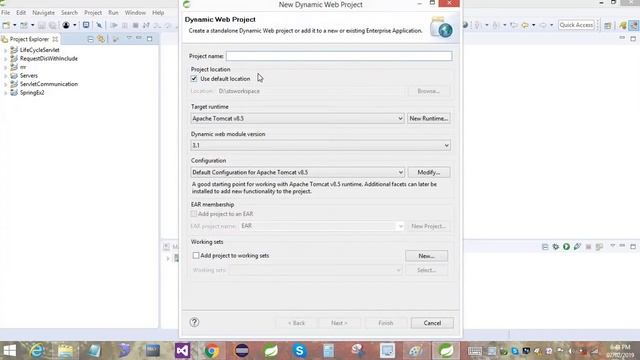The width and height of the screenshot is (640, 360).
Task: Check the Add project to an EAR box
Action: tap(194, 213)
